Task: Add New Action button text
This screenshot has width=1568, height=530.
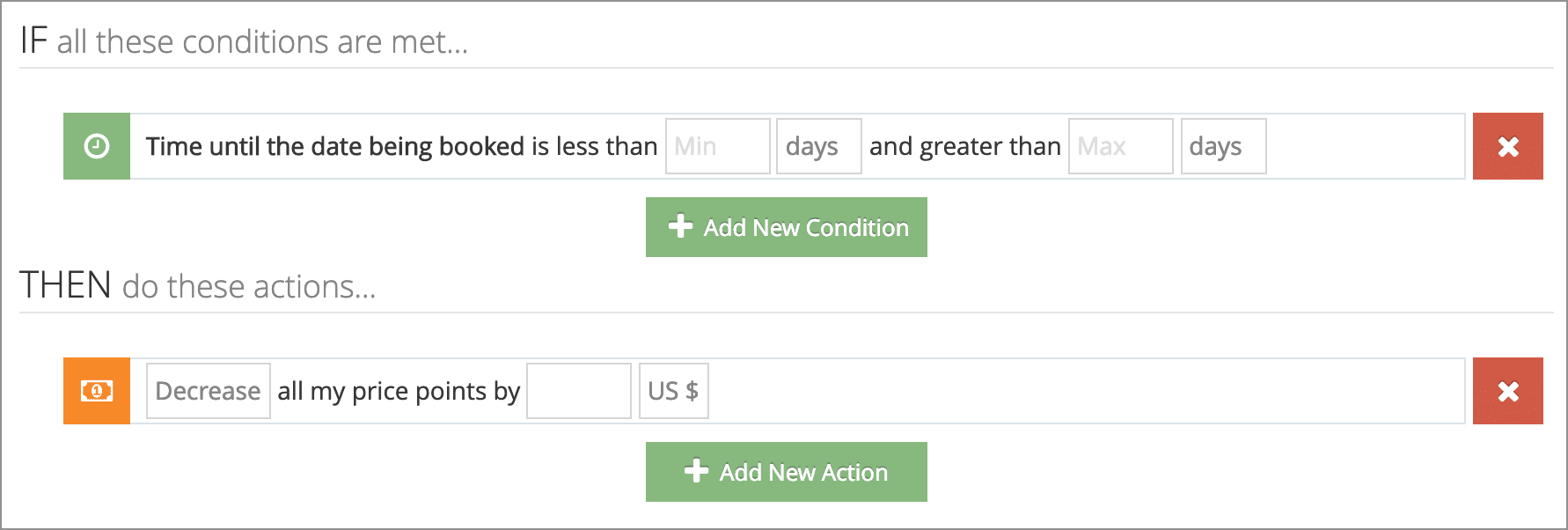Action: [x=803, y=473]
